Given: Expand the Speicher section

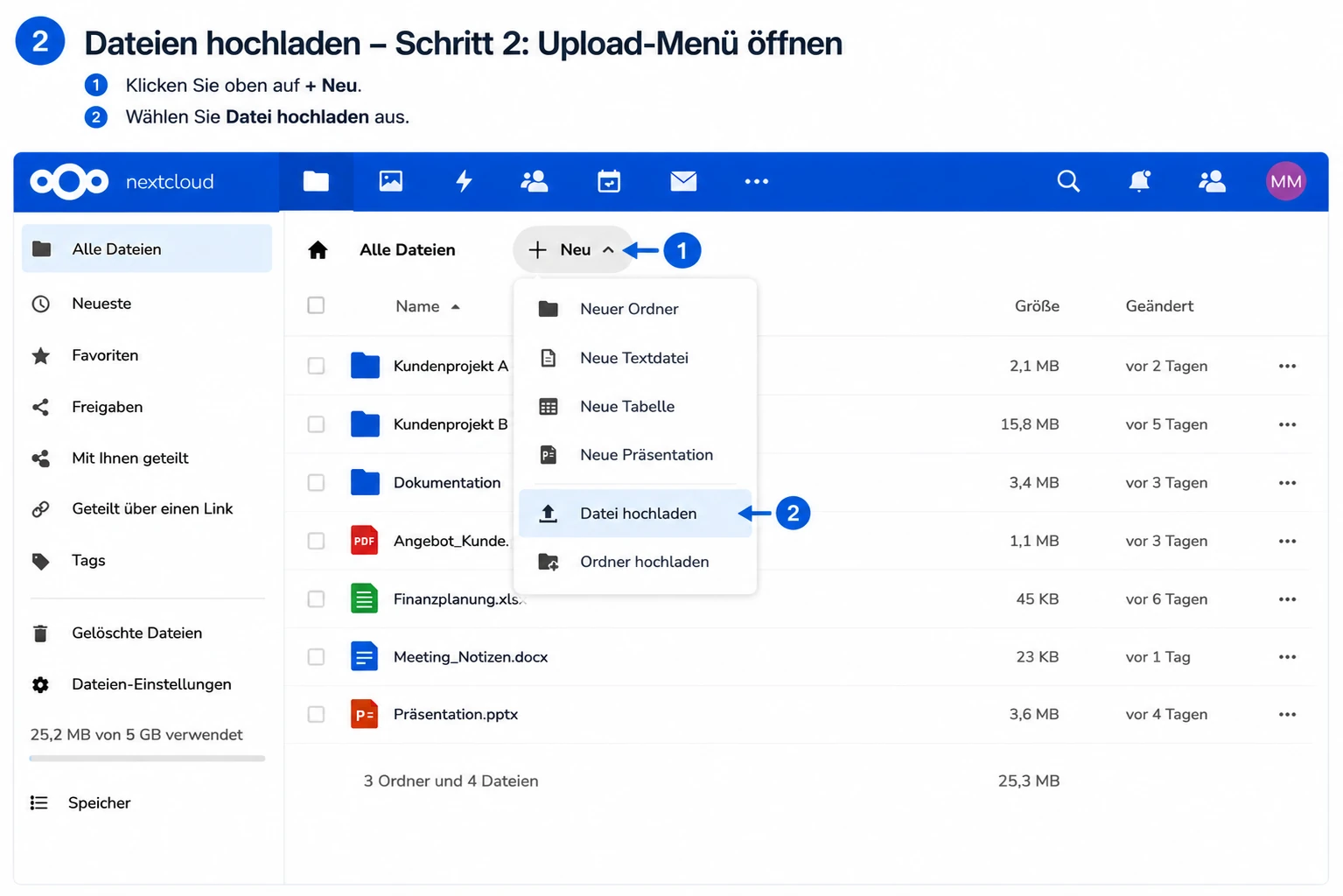Looking at the screenshot, I should pos(80,803).
